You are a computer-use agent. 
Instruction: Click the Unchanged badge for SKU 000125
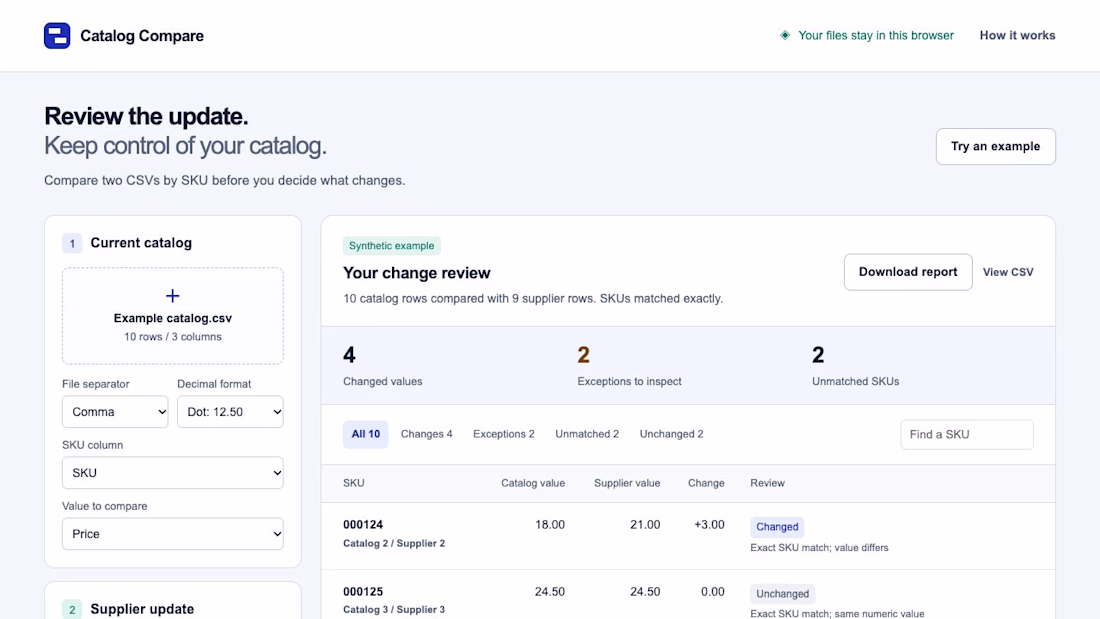pyautogui.click(x=782, y=594)
